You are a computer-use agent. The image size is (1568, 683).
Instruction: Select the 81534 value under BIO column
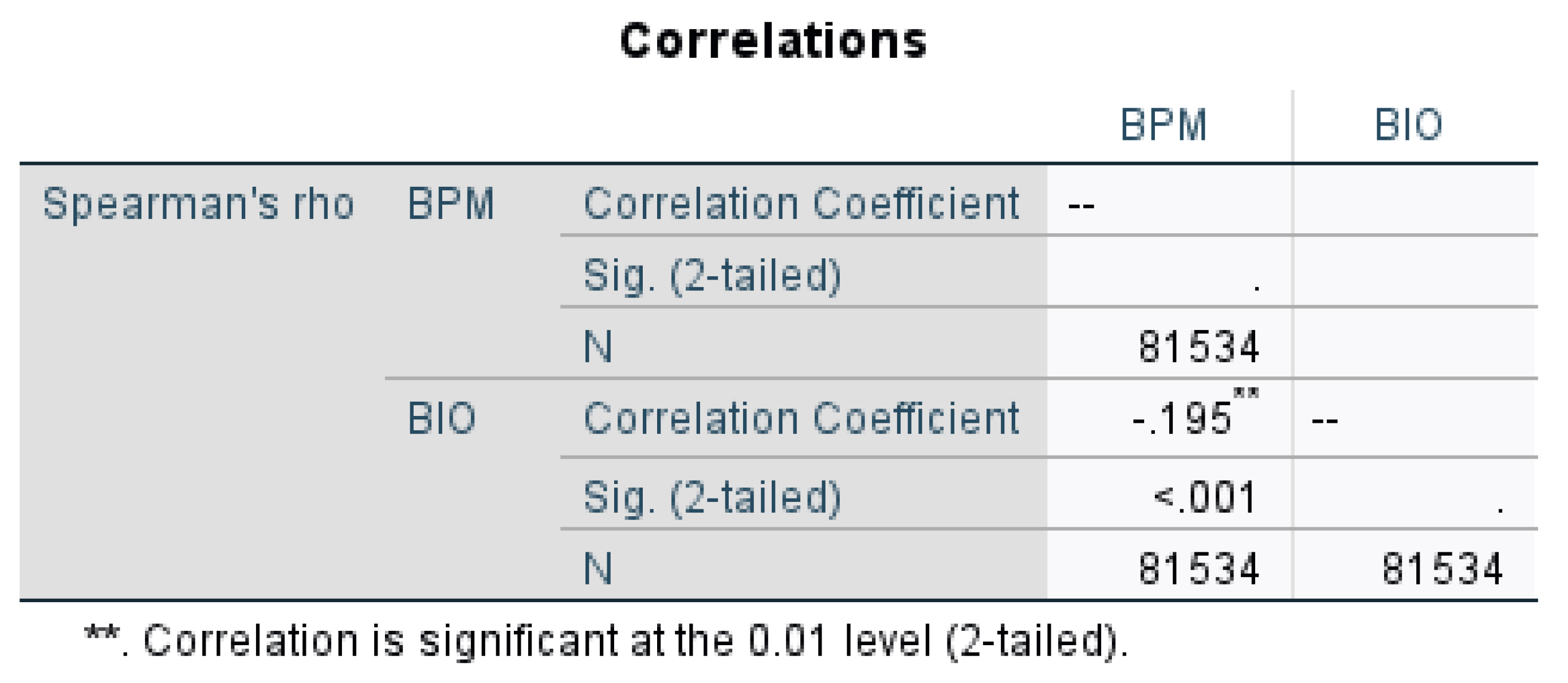tap(1441, 568)
